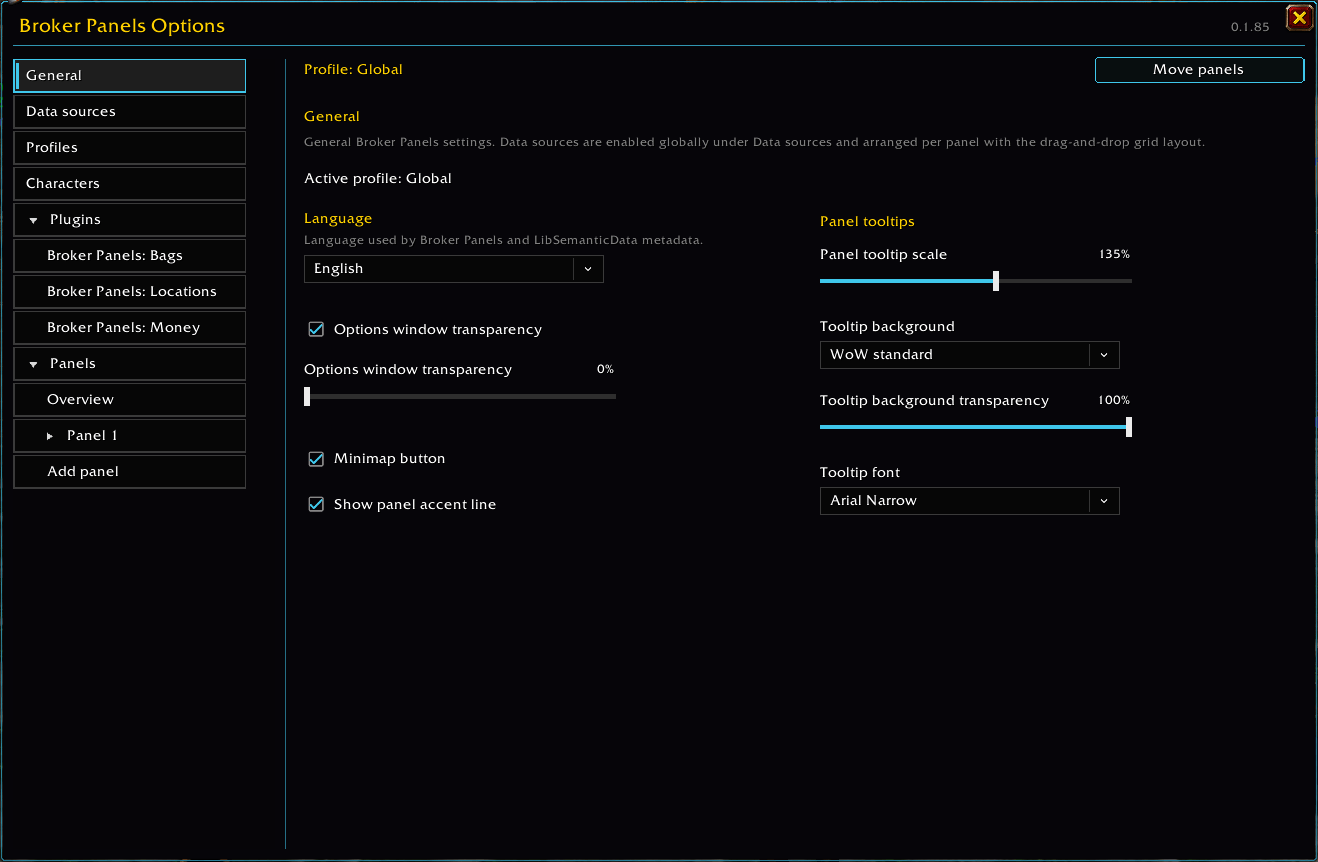Collapse the Plugins tree arrow

pyautogui.click(x=33, y=220)
